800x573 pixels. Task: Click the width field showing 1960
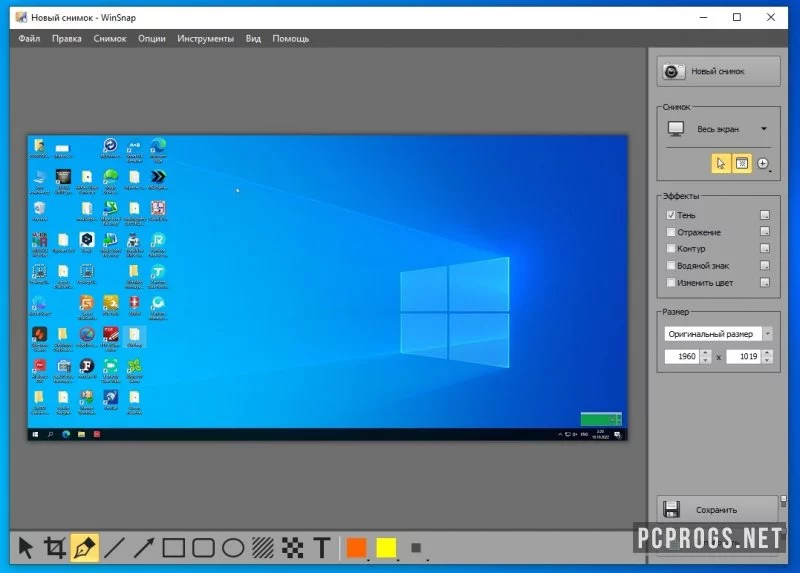(683, 356)
